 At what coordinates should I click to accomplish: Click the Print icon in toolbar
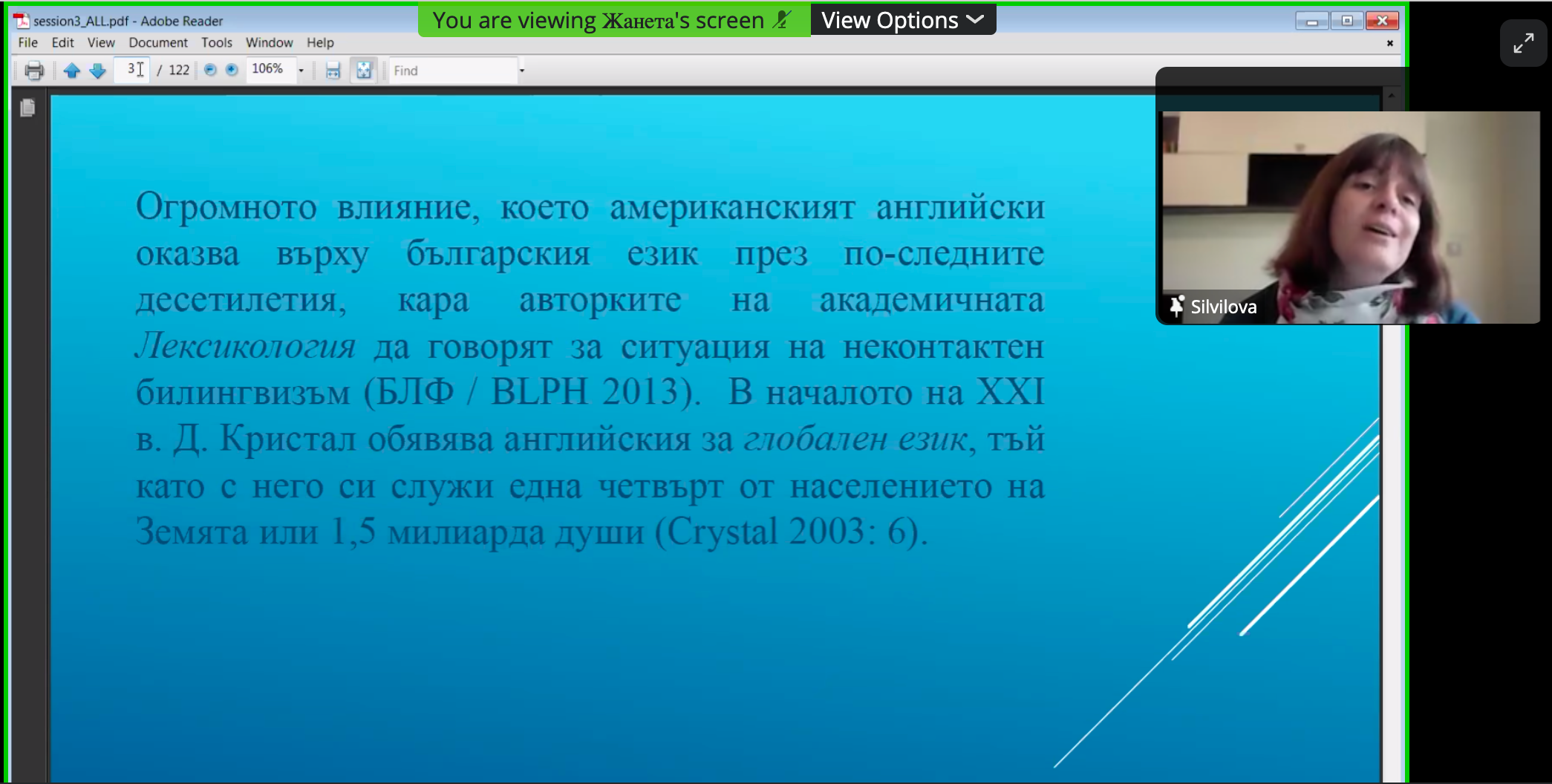(x=34, y=71)
